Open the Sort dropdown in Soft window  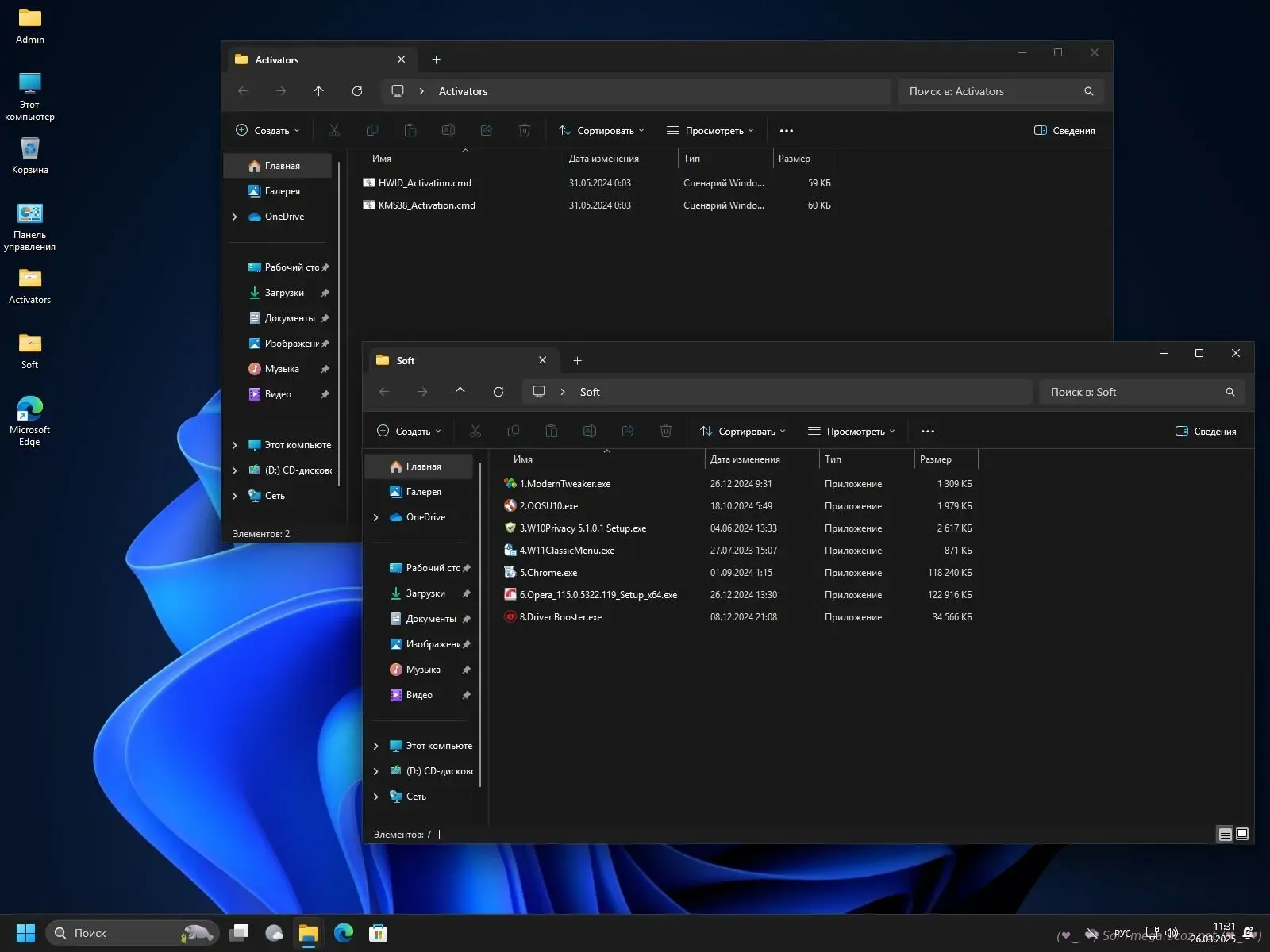pyautogui.click(x=742, y=432)
